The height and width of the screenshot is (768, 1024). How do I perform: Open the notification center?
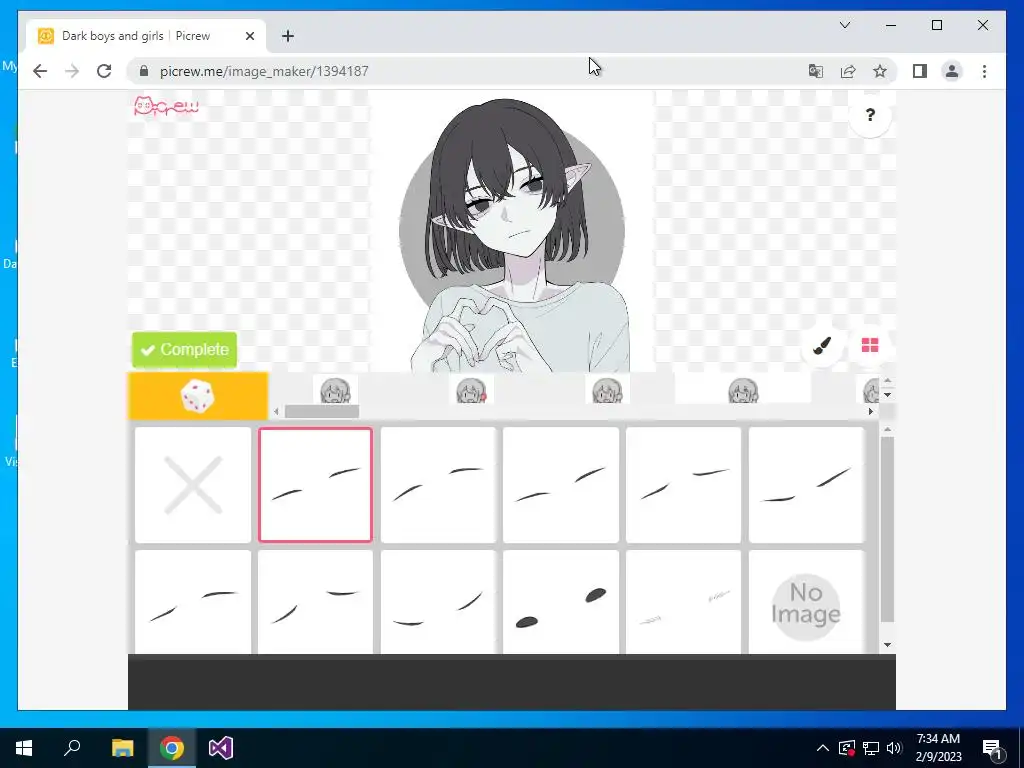click(992, 748)
